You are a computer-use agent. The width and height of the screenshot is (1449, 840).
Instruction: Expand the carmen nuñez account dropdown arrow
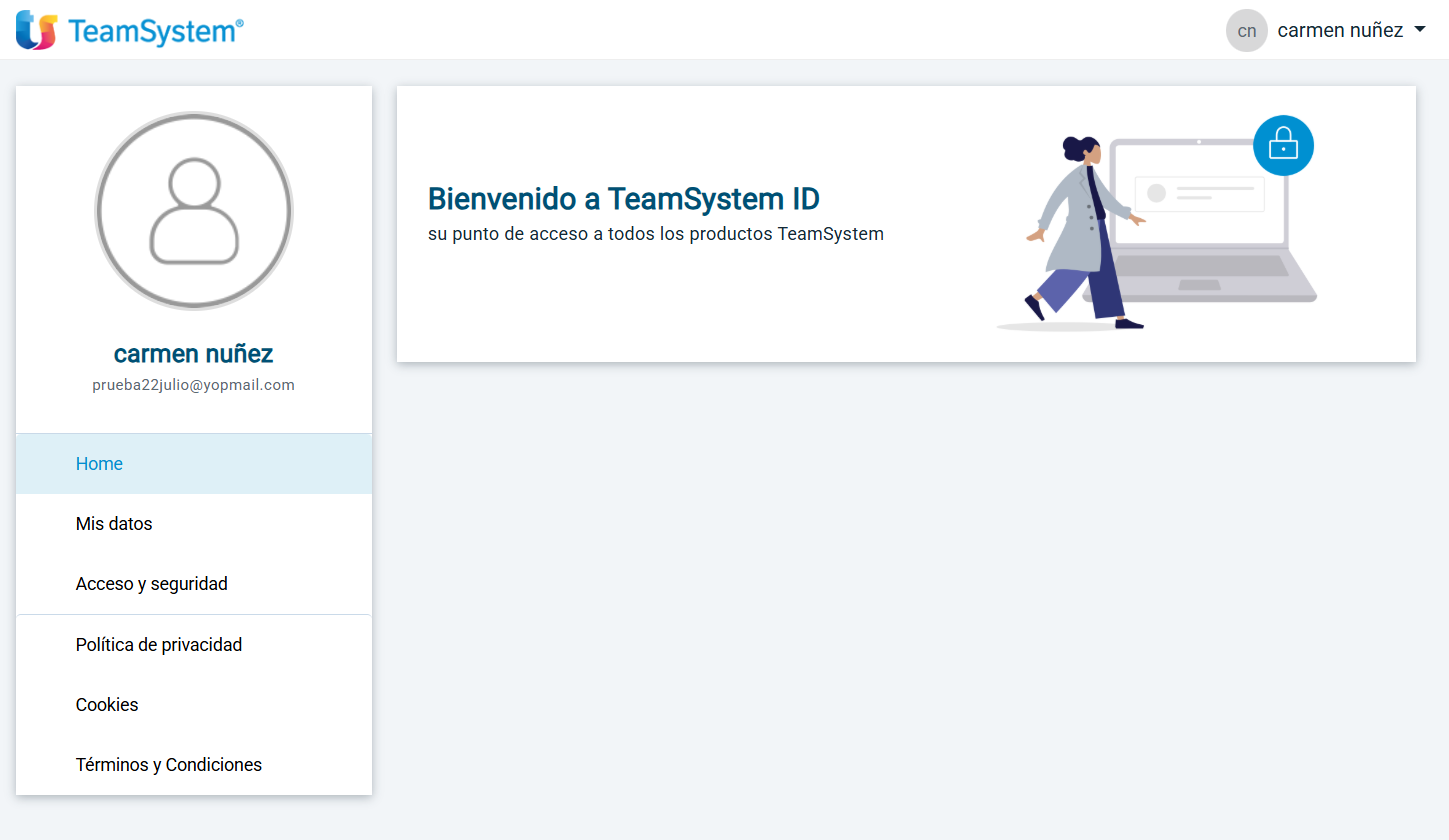(x=1420, y=30)
